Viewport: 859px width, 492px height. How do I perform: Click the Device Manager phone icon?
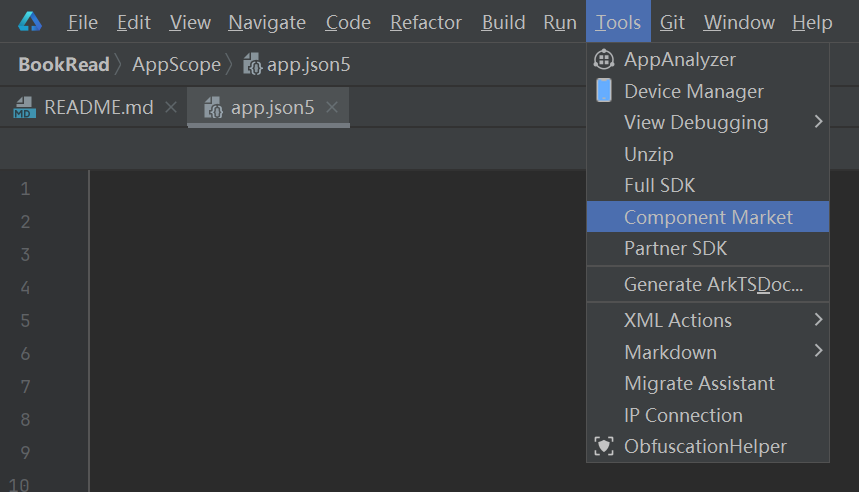pyautogui.click(x=604, y=91)
